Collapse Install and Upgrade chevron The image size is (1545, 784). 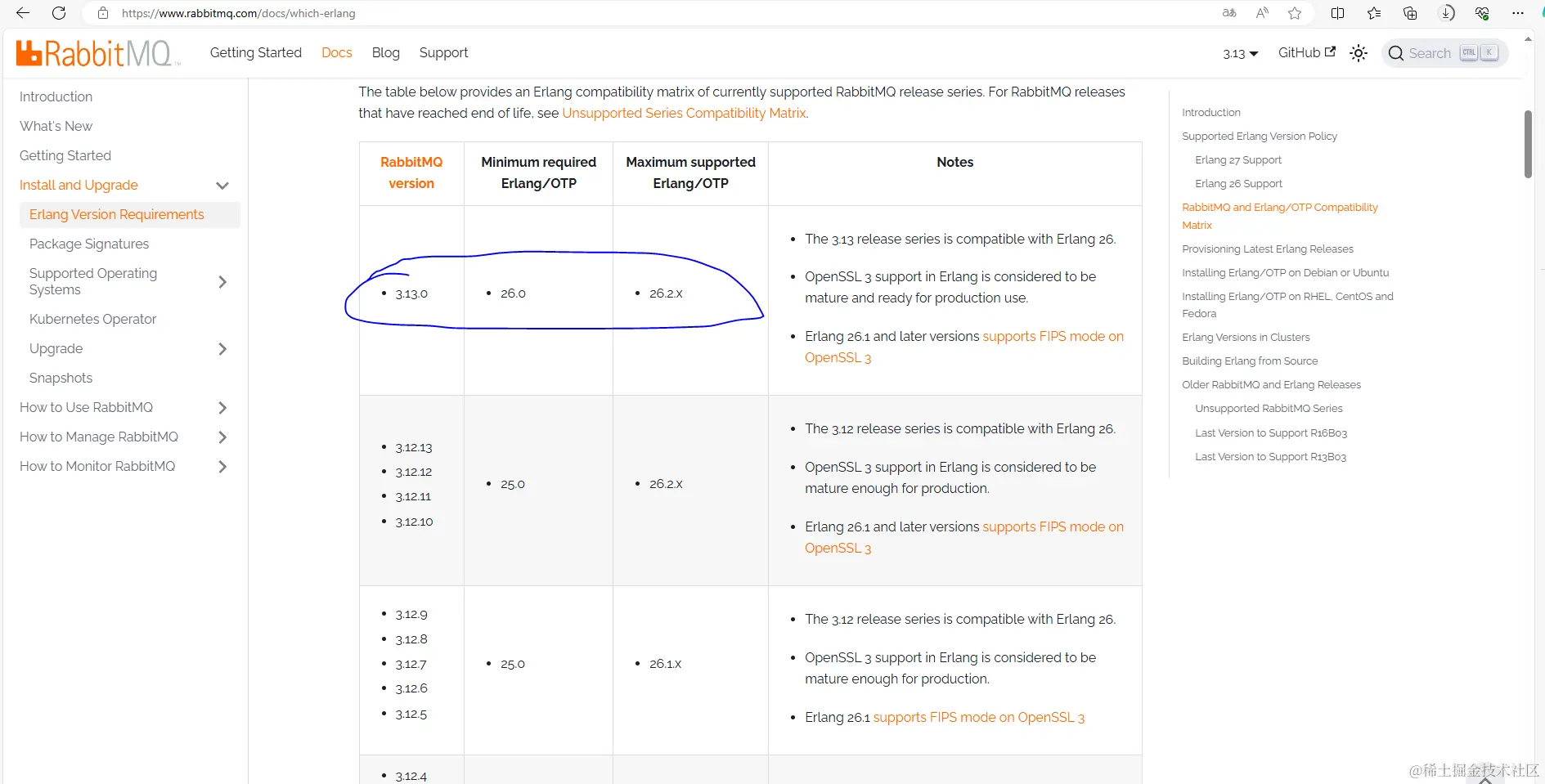pyautogui.click(x=222, y=186)
